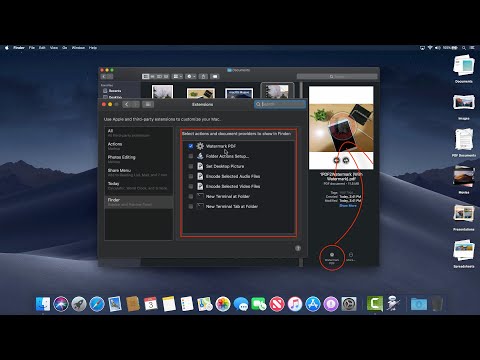The height and width of the screenshot is (360, 480).
Task: Open the Edit menu
Action: [x=42, y=48]
